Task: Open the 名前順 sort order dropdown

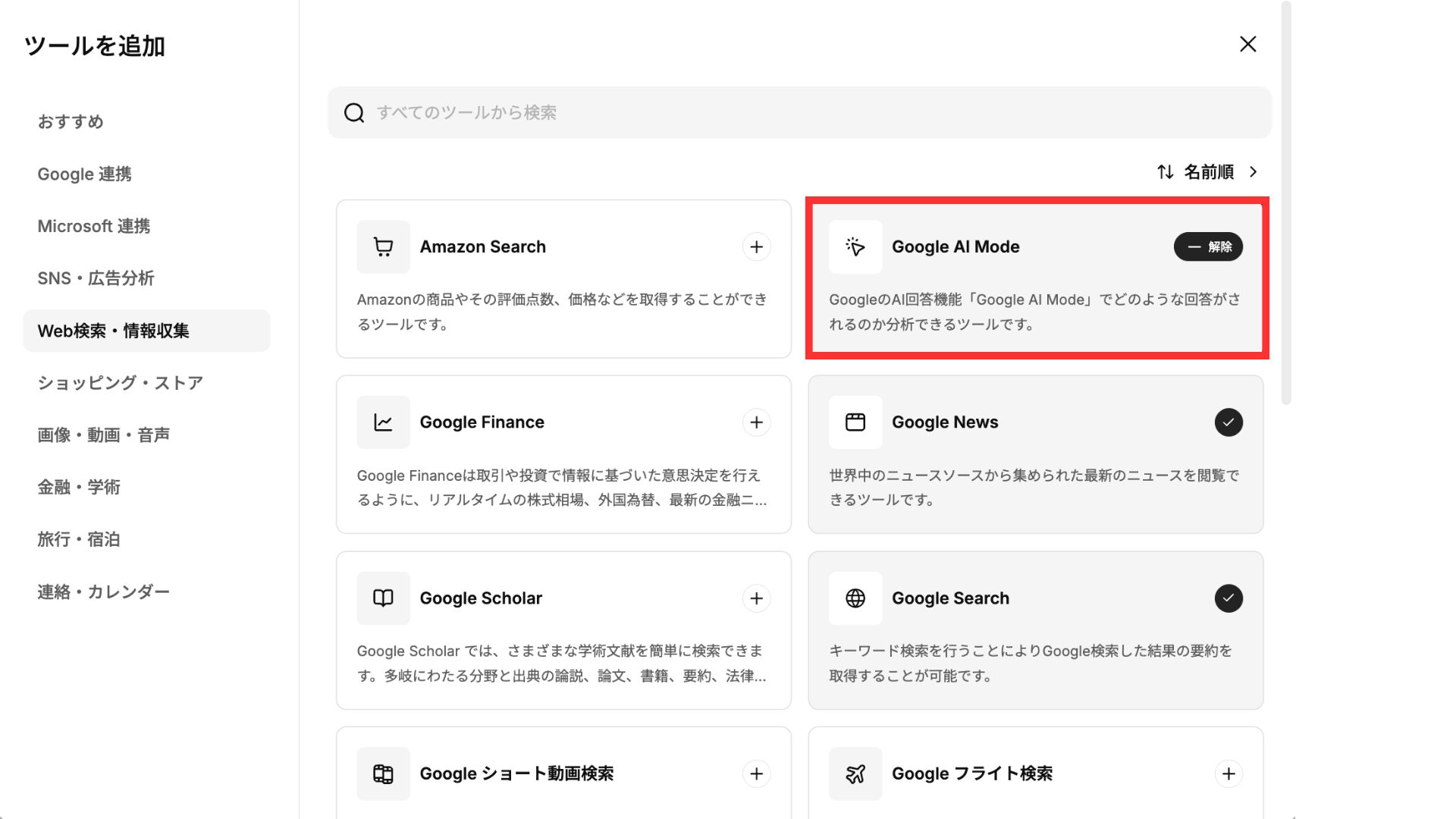Action: [1209, 172]
